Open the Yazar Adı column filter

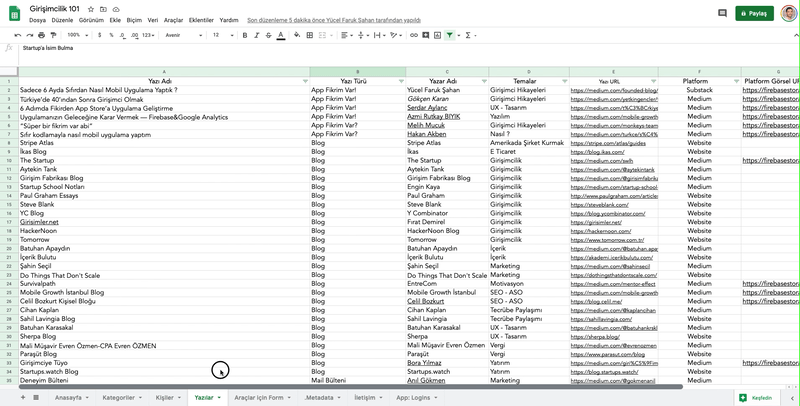[x=484, y=82]
